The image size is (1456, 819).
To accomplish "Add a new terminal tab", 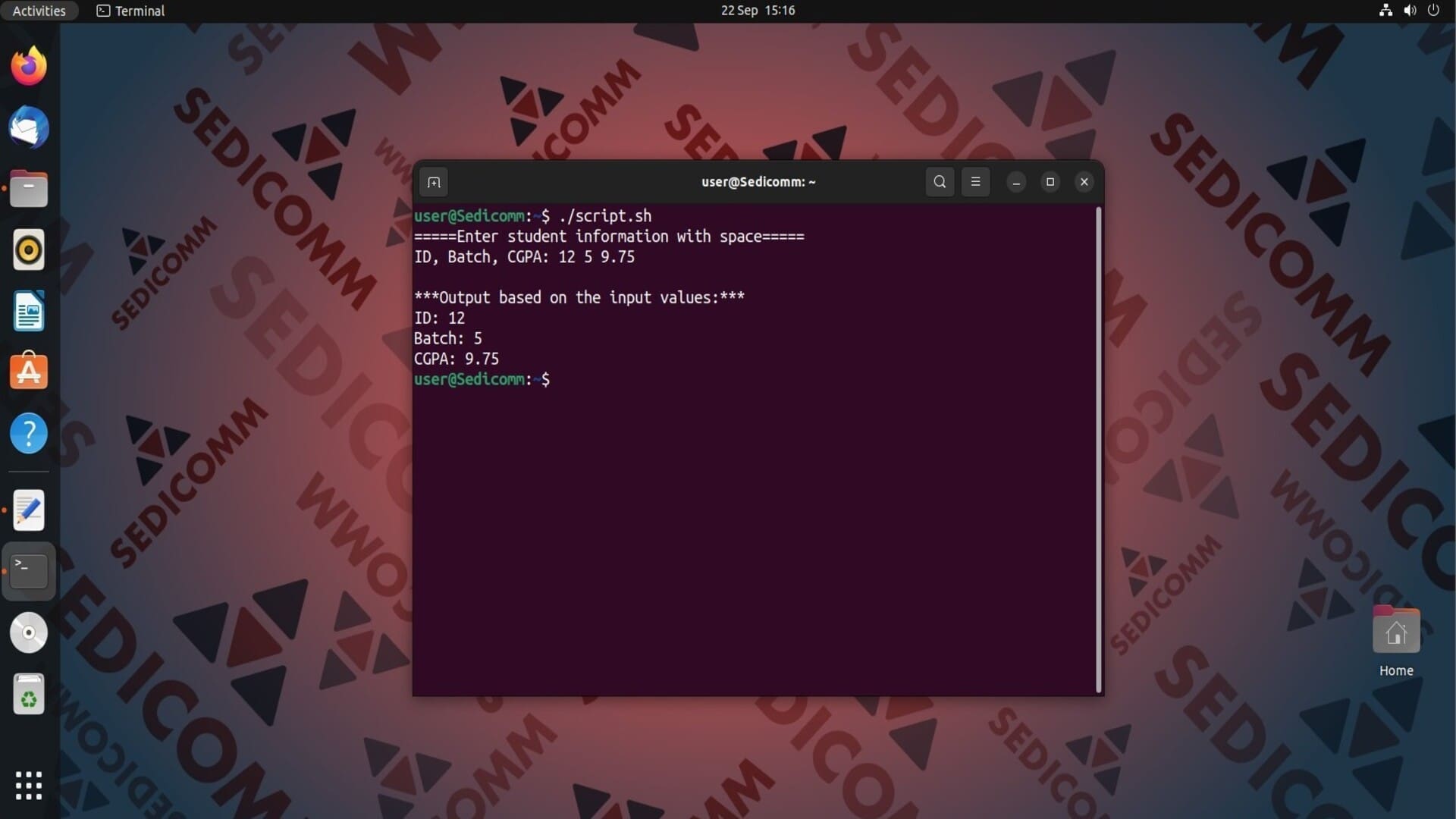I will tap(434, 182).
